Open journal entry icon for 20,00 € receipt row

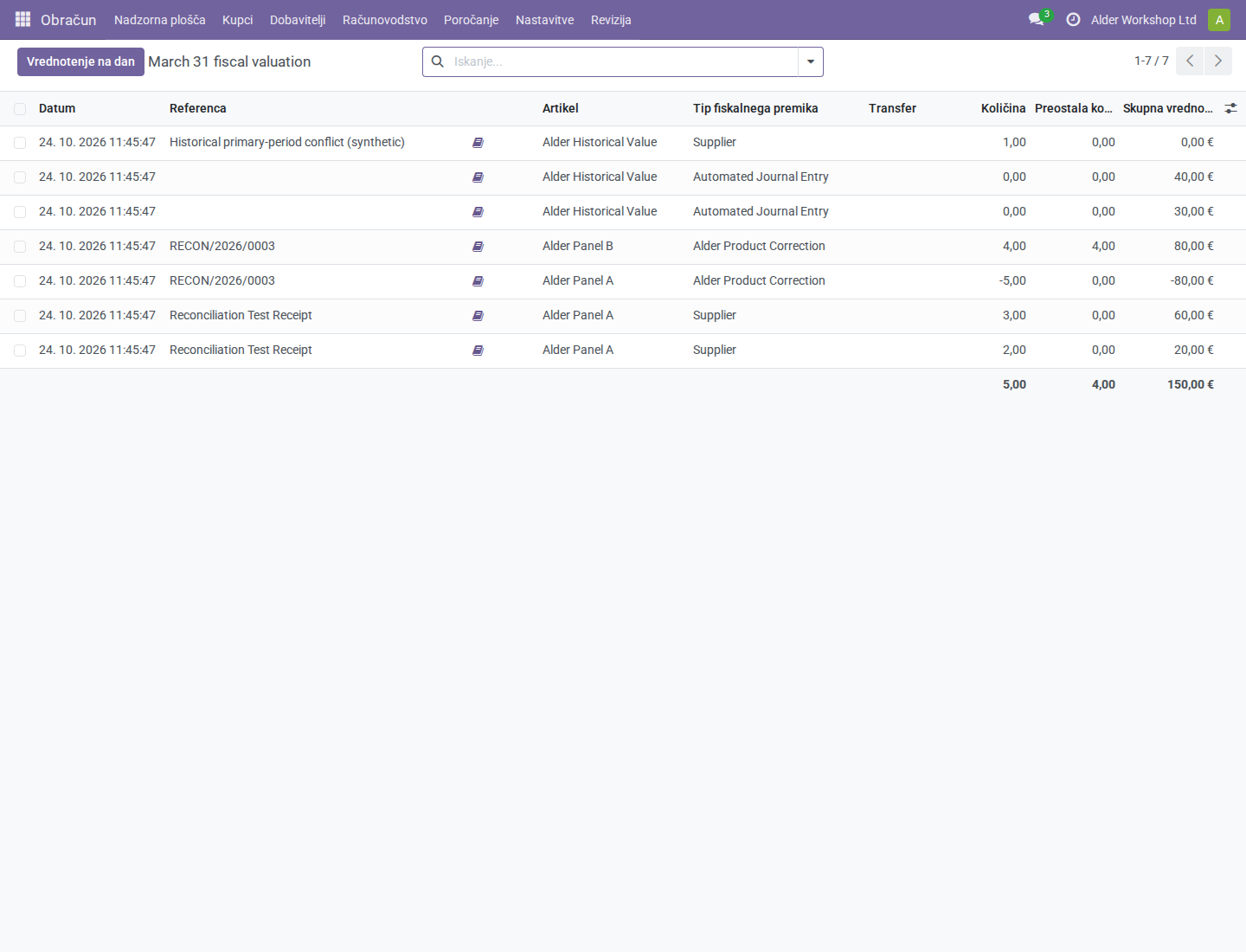(x=478, y=351)
